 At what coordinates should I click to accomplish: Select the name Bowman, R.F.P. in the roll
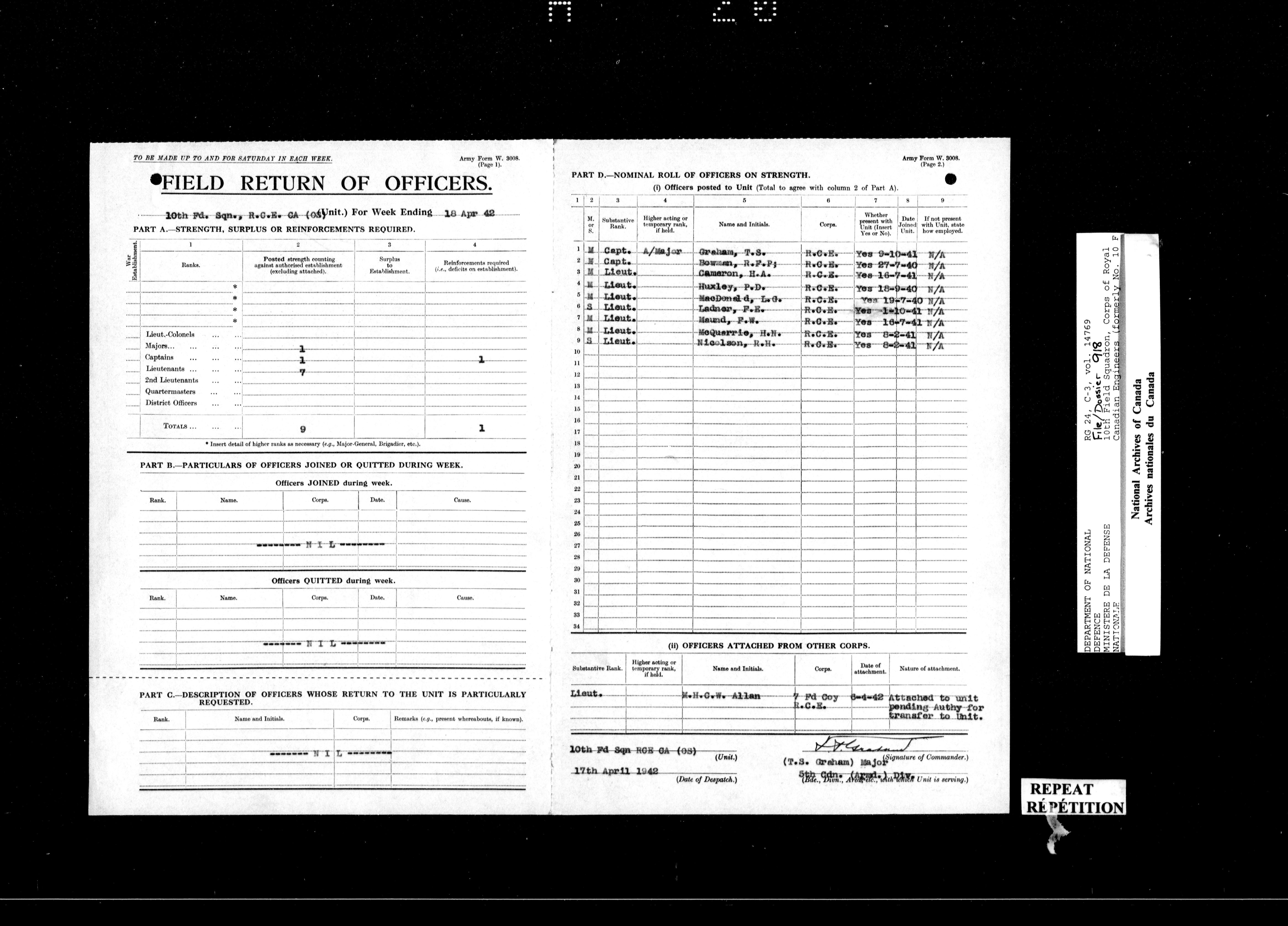(x=738, y=264)
